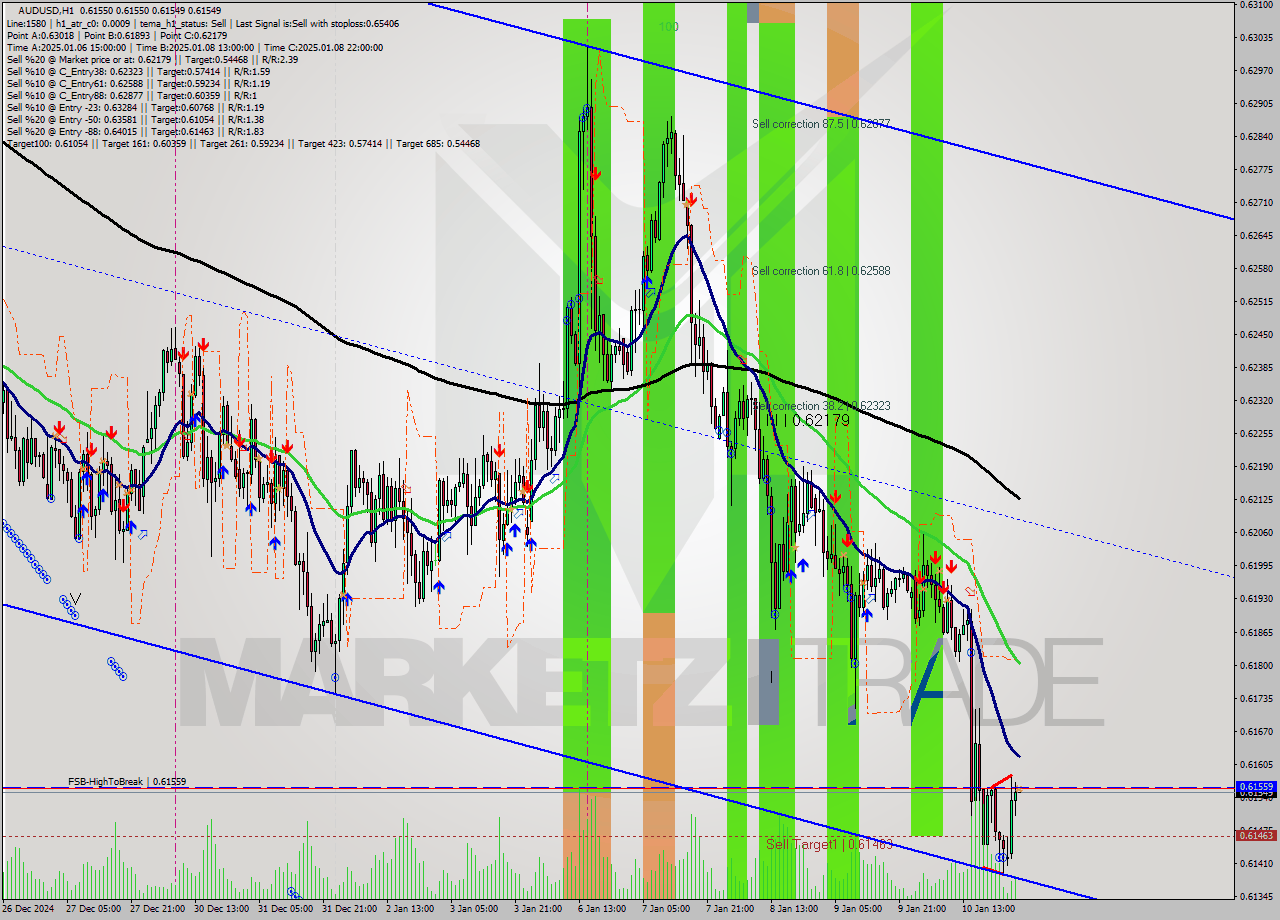The height and width of the screenshot is (920, 1280).
Task: Click the '26 Dec 2024' date label
Action: pyautogui.click(x=28, y=909)
